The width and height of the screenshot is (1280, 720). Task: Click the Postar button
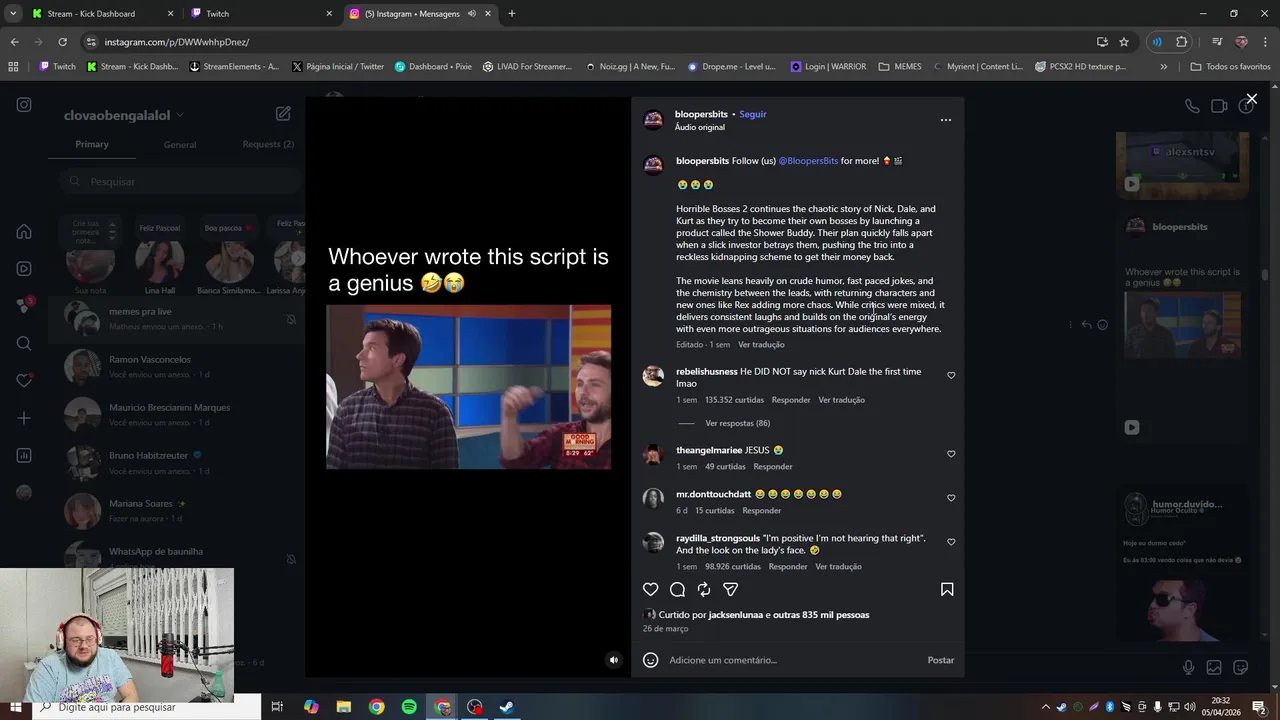[x=940, y=660]
